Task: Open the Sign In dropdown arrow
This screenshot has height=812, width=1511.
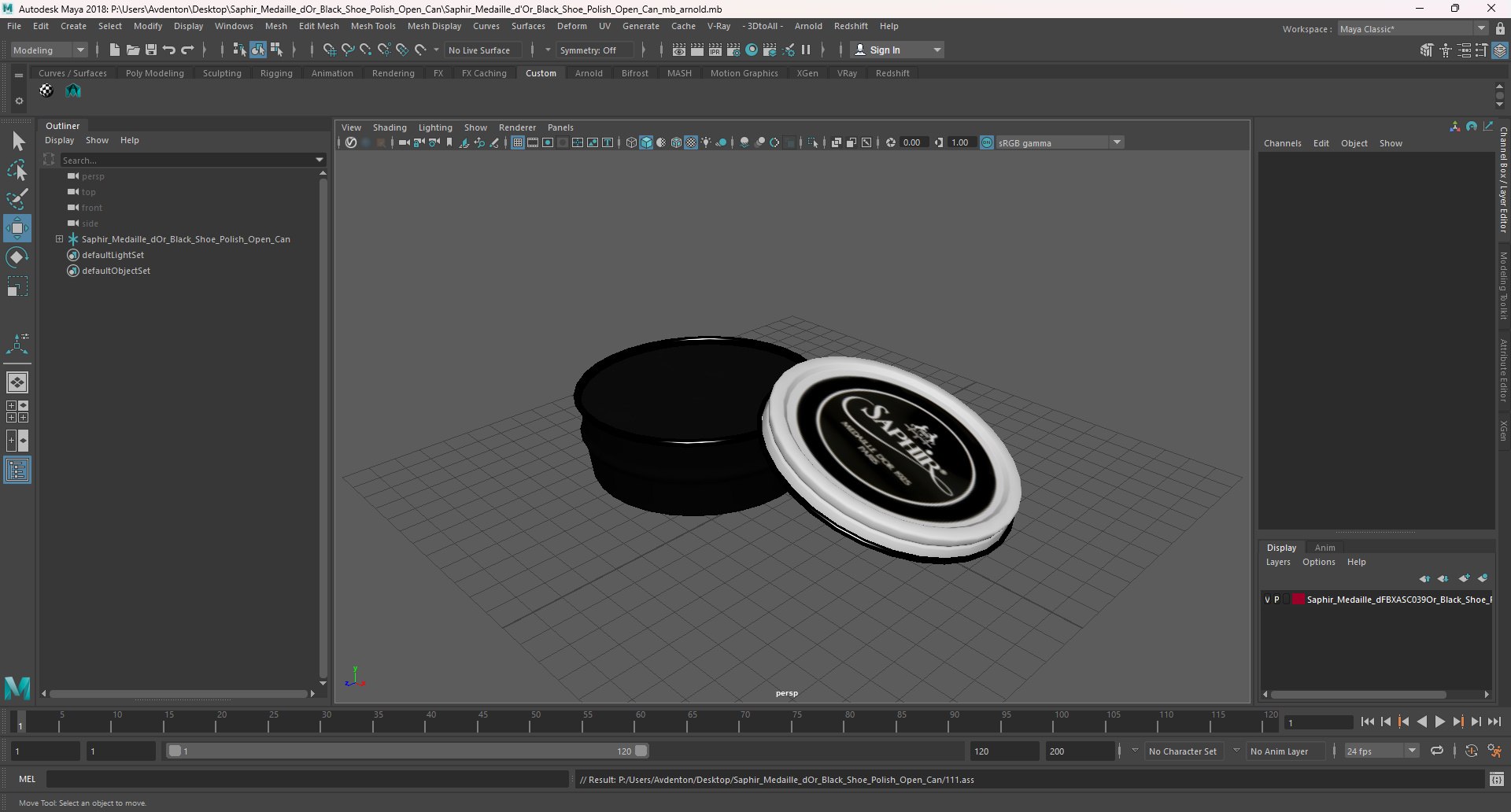Action: 937,50
